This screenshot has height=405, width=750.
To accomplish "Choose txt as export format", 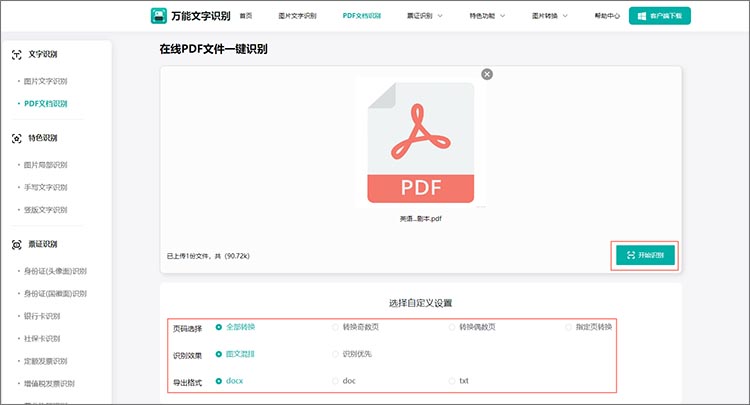I will click(x=452, y=381).
